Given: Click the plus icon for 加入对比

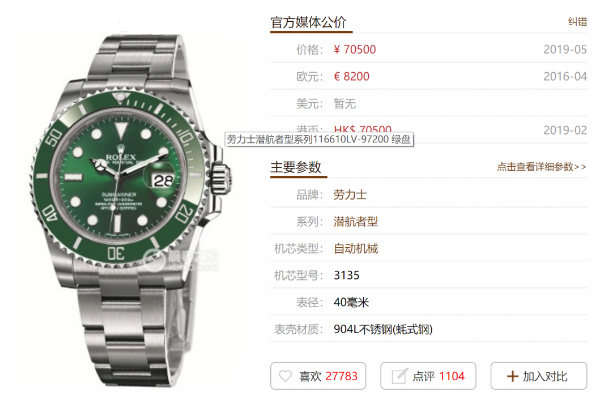Looking at the screenshot, I should tap(512, 376).
